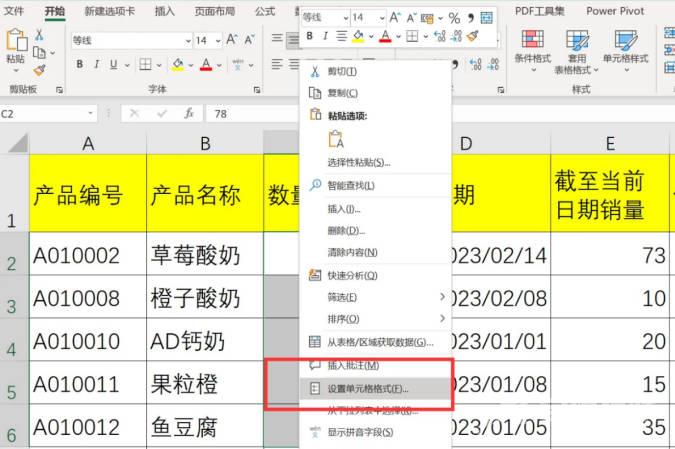
Task: Open ribbon font color dropdown arrow
Action: pos(219,65)
